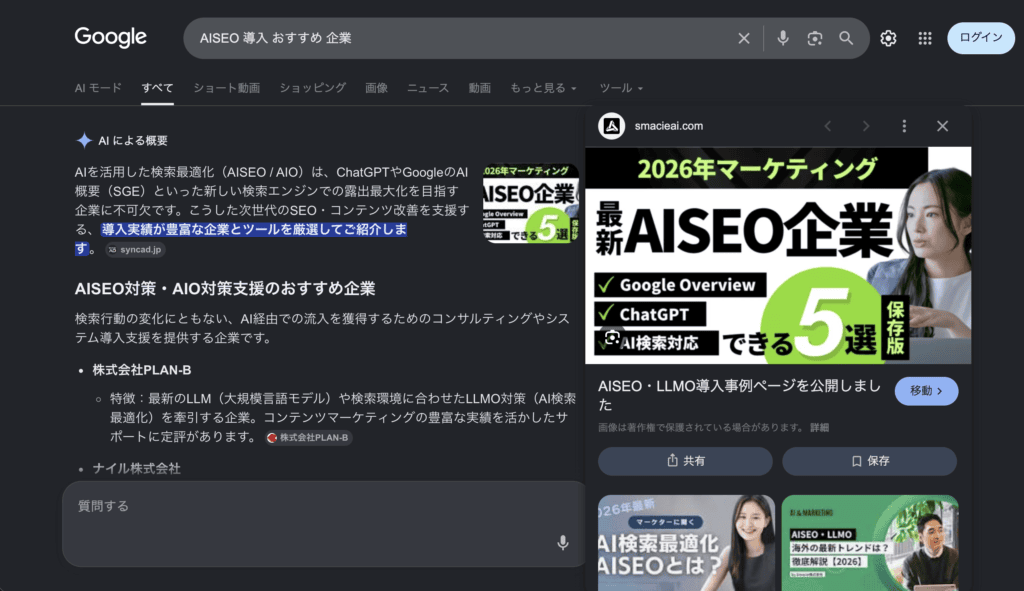The height and width of the screenshot is (591, 1024).
Task: Switch to 画像 tab
Action: pos(376,88)
